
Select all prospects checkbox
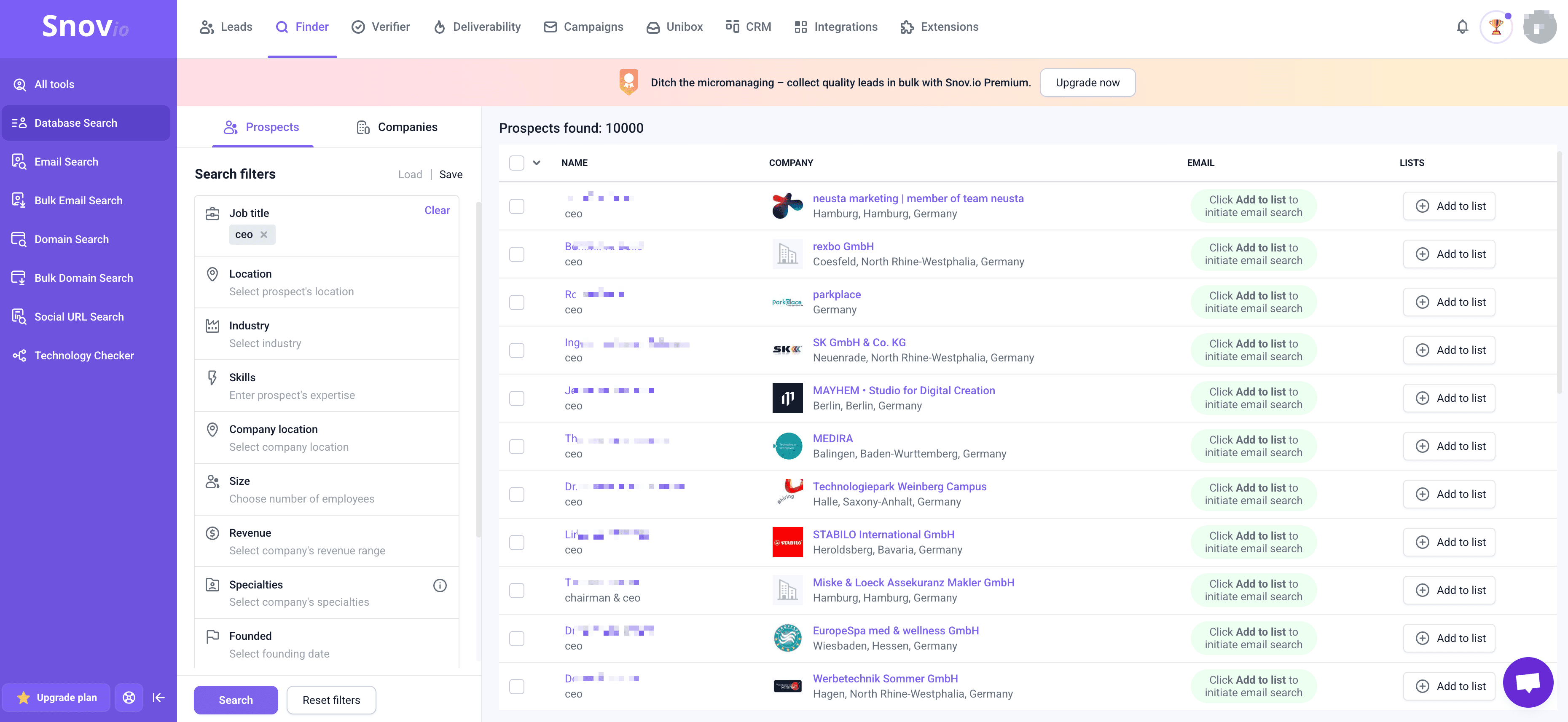517,163
